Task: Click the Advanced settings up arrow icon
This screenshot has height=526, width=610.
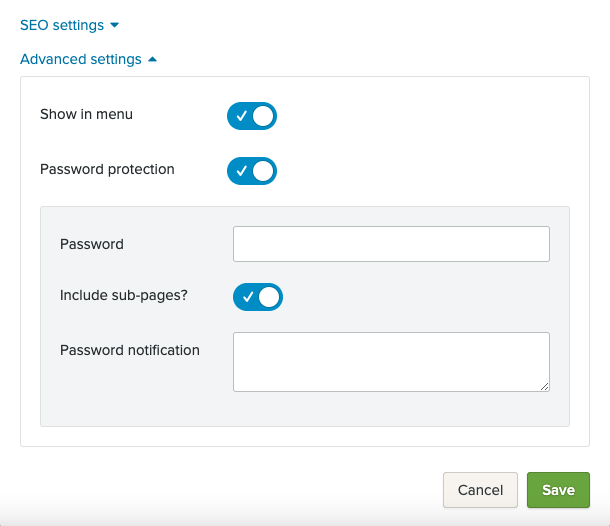Action: tap(152, 59)
